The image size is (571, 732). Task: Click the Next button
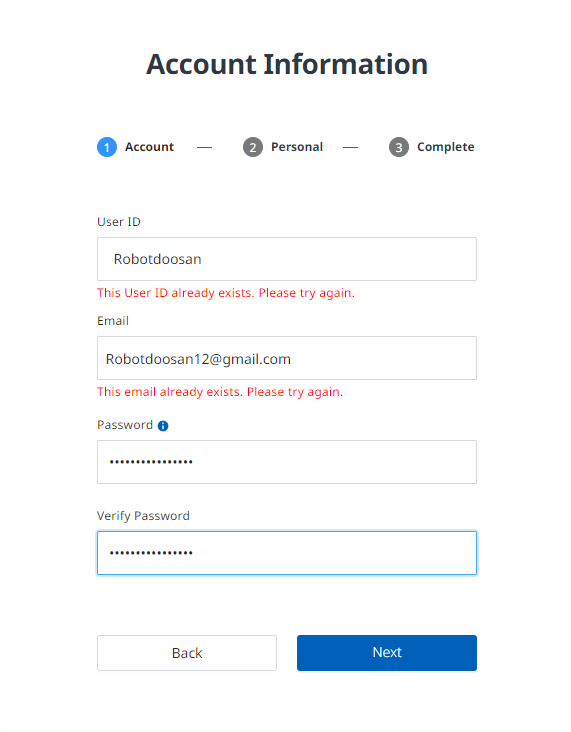[387, 653]
